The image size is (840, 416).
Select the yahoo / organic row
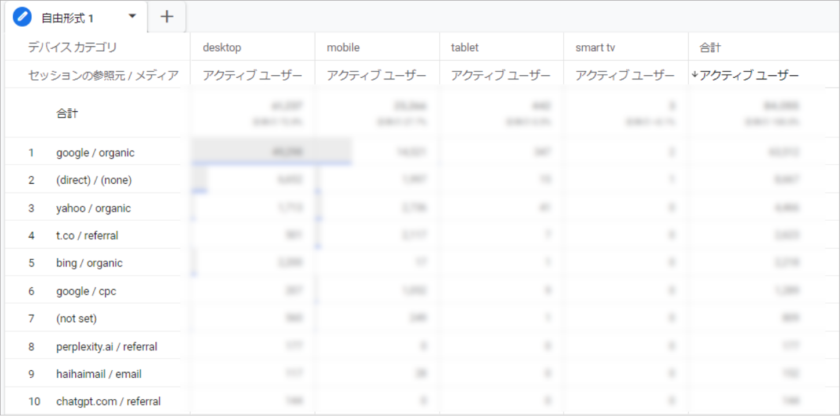pyautogui.click(x=93, y=208)
